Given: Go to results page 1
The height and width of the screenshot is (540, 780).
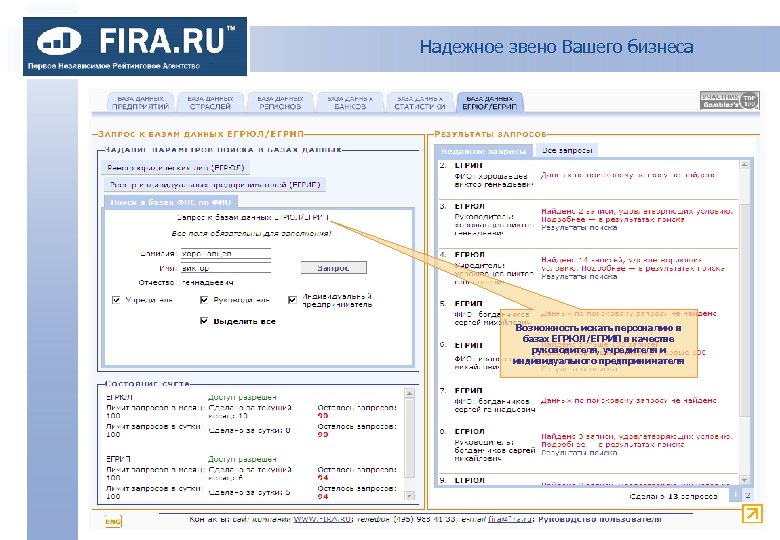Looking at the screenshot, I should [735, 494].
